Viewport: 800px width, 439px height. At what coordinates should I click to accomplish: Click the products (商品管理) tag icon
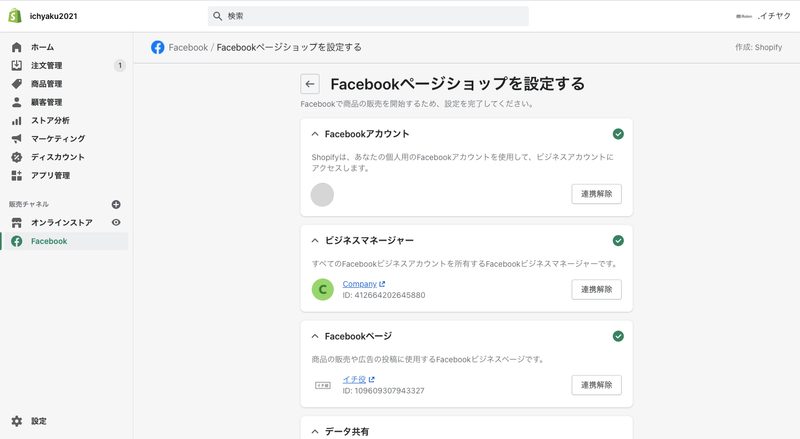tap(16, 84)
